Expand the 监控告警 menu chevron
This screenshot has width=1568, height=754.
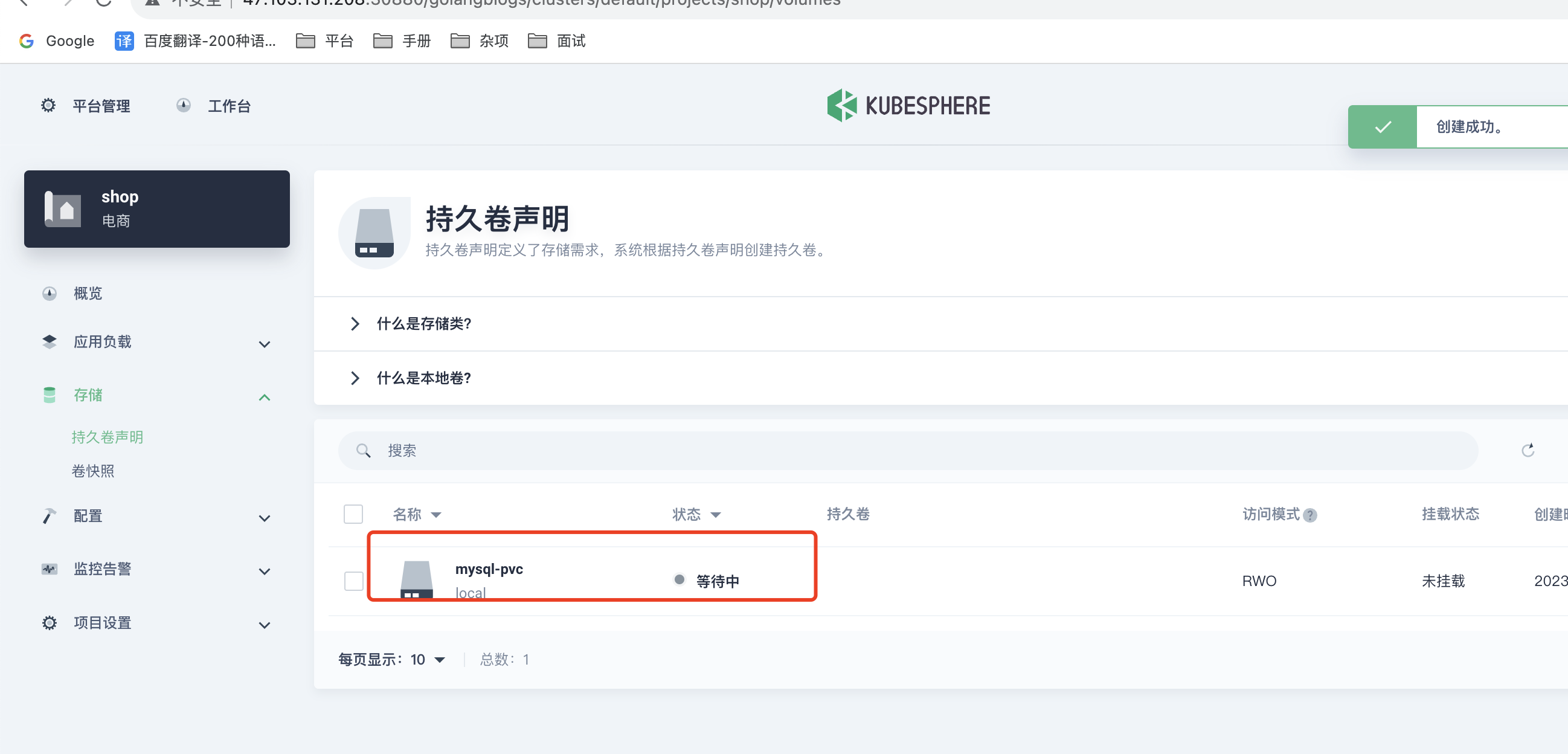tap(264, 572)
